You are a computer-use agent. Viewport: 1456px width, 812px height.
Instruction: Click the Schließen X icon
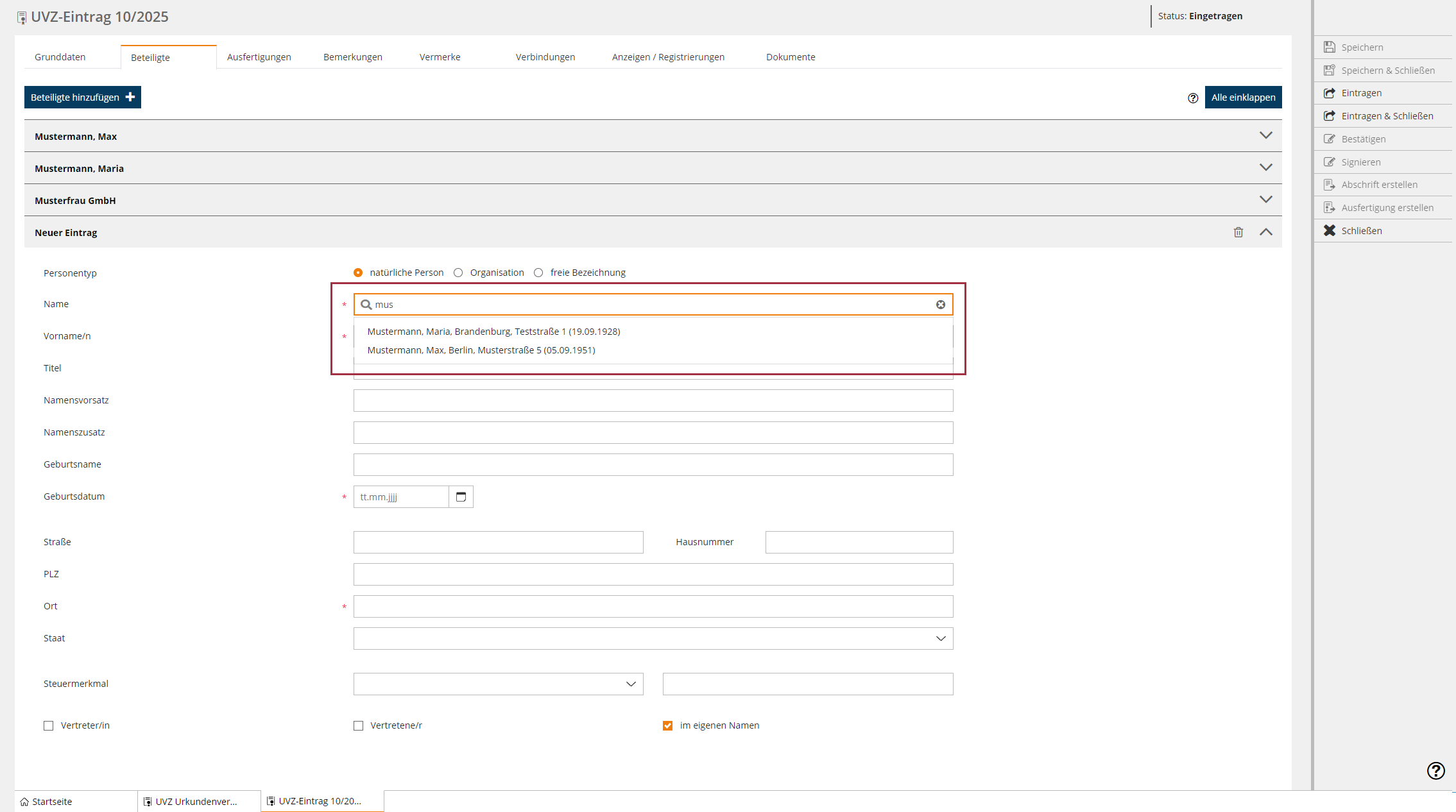pyautogui.click(x=1330, y=231)
